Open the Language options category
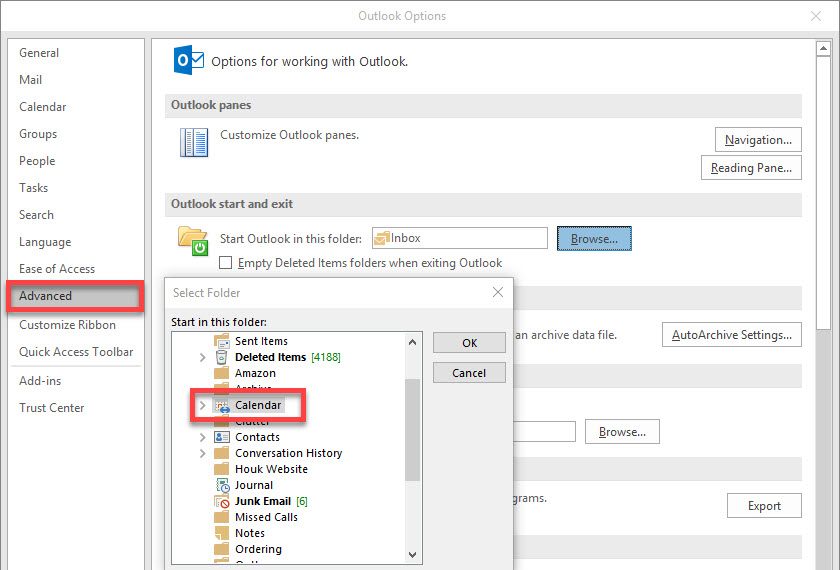The width and height of the screenshot is (840, 570). pos(45,242)
